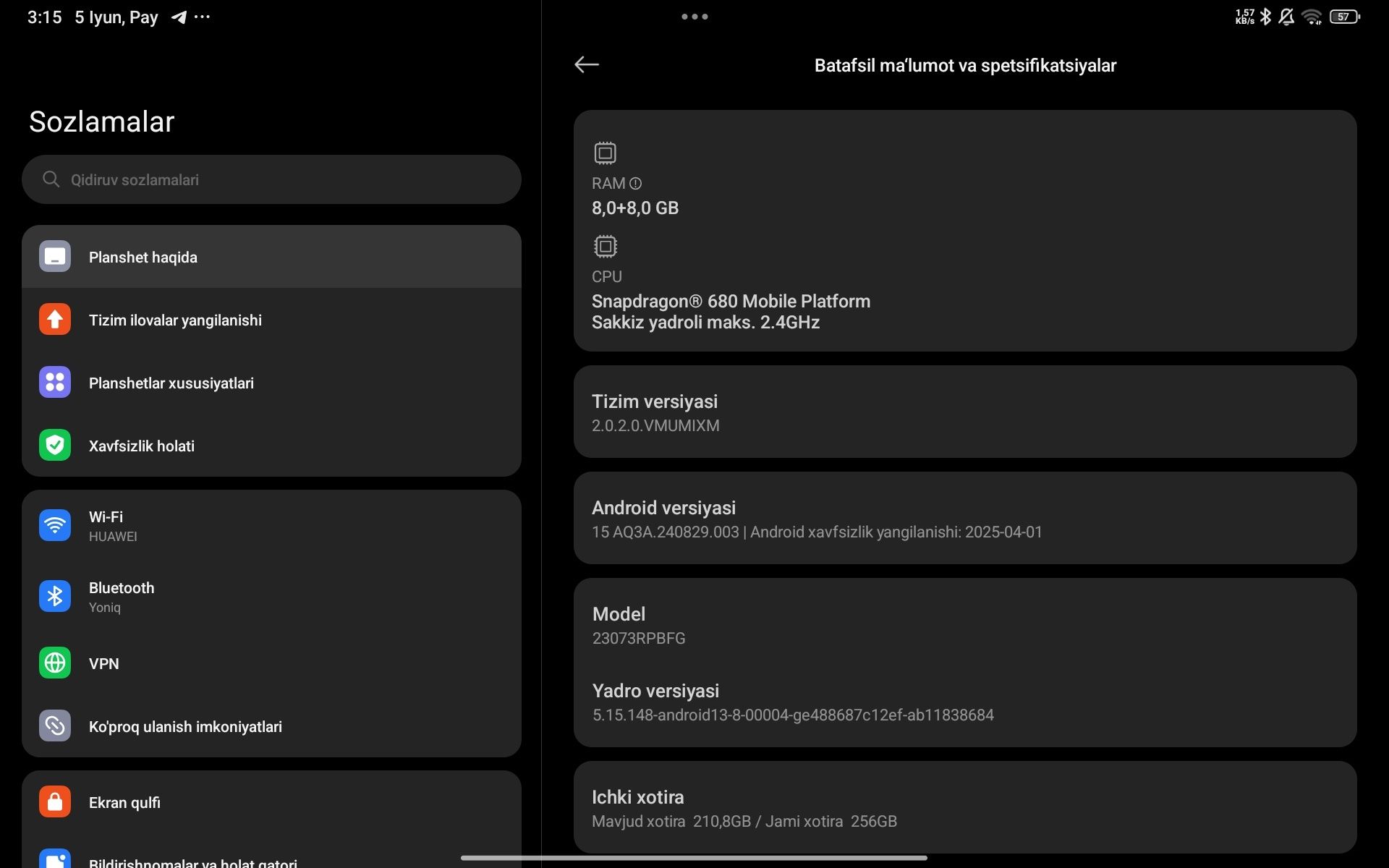Tap the status bar Bluetooth icon

click(x=1265, y=17)
